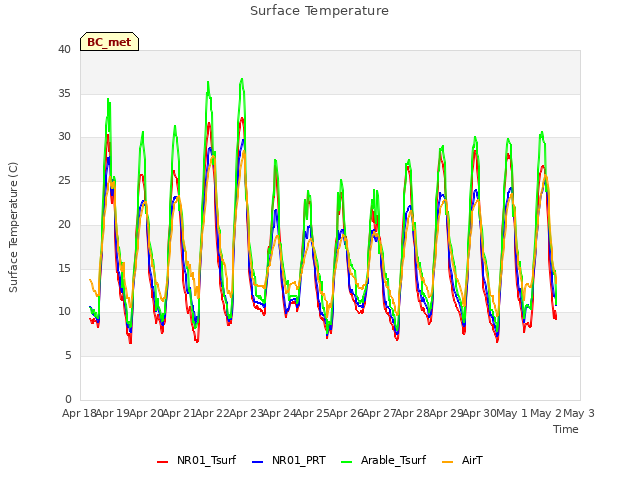Click the Apr 20 x-axis tick label
Viewport: 640px width, 480px height.
point(146,413)
